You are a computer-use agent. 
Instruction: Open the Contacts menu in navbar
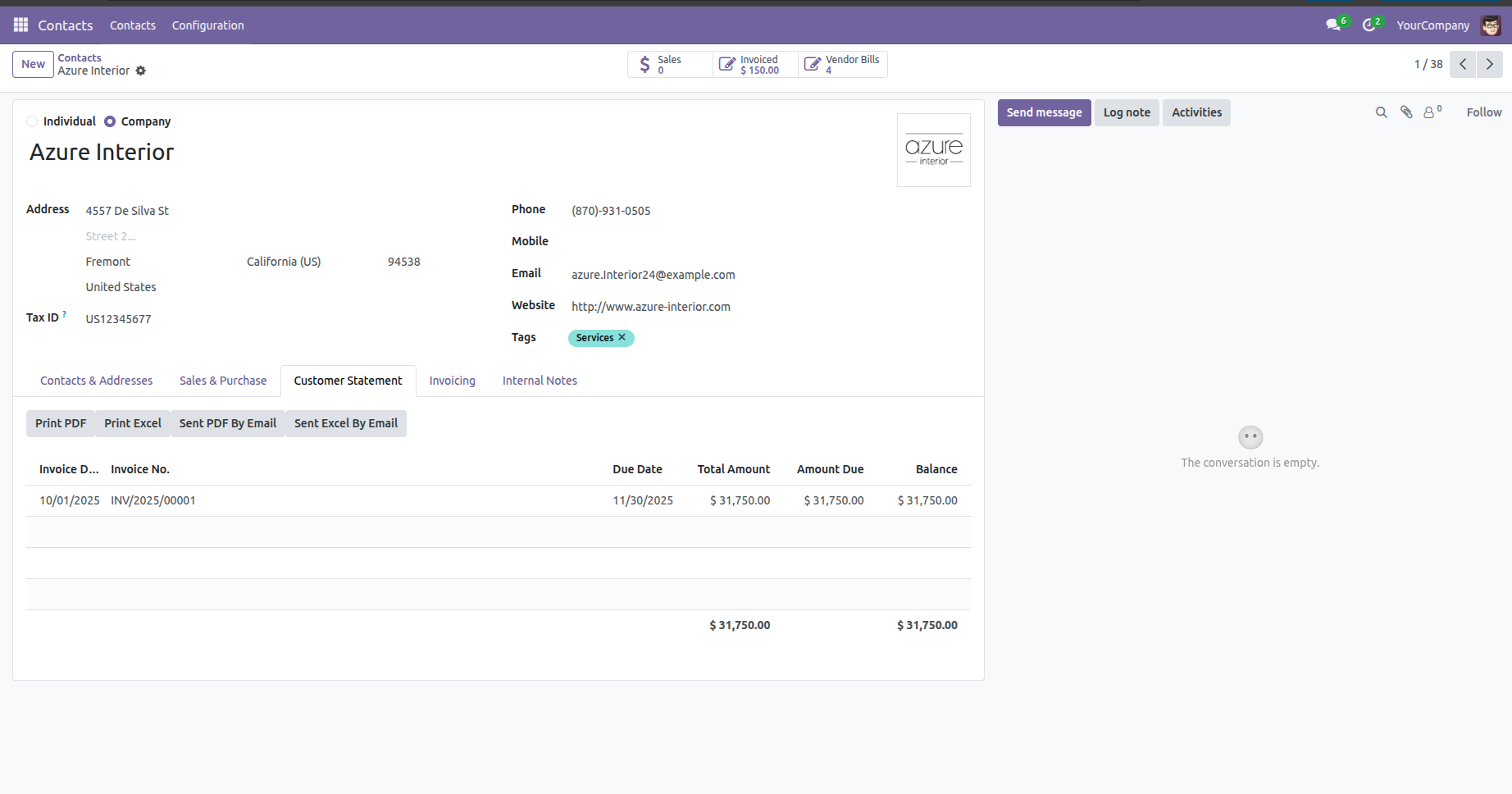[x=133, y=25]
